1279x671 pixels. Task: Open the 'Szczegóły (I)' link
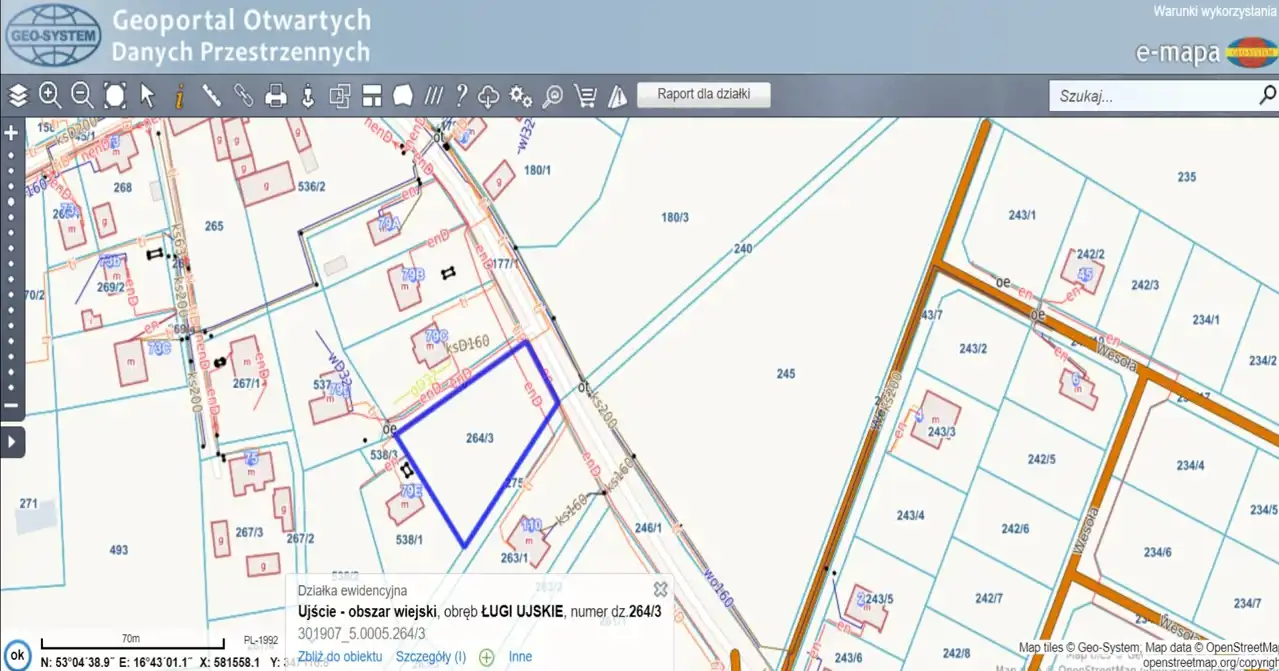431,657
